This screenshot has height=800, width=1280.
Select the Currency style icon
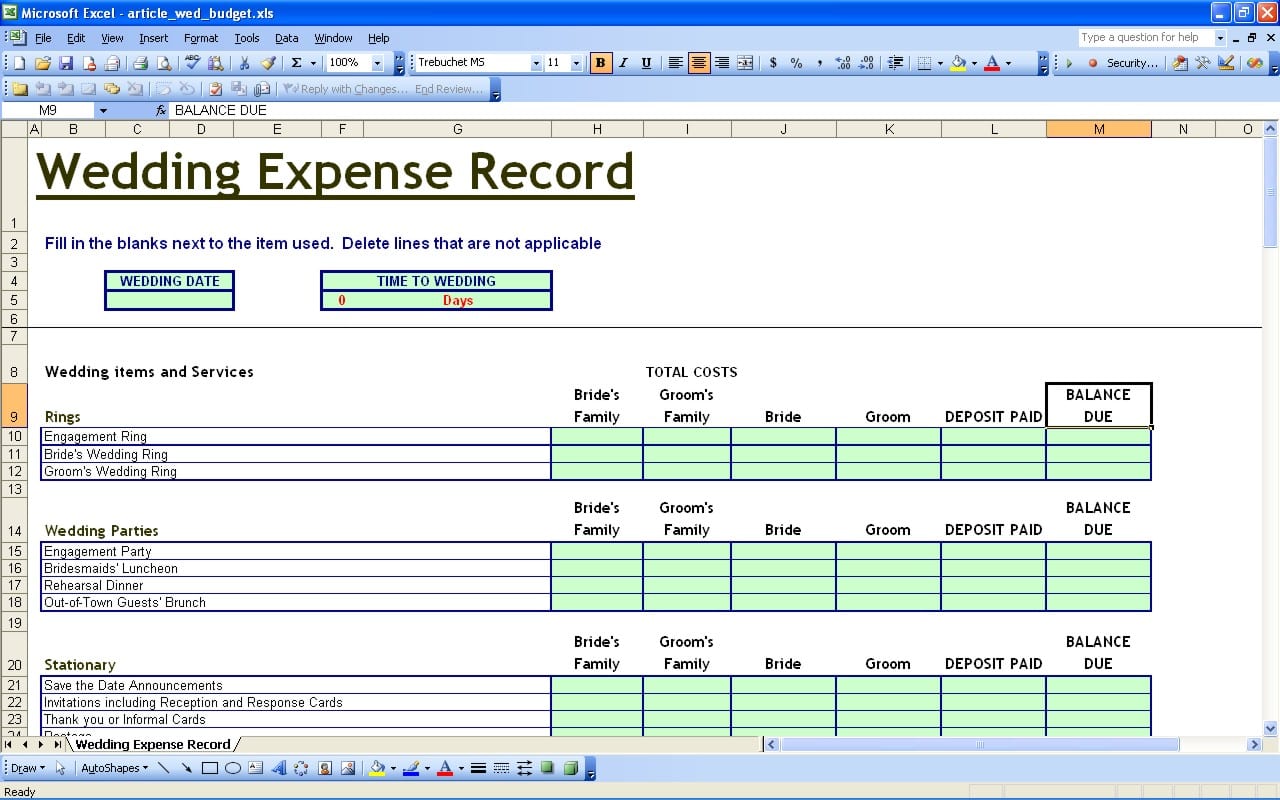[x=772, y=63]
